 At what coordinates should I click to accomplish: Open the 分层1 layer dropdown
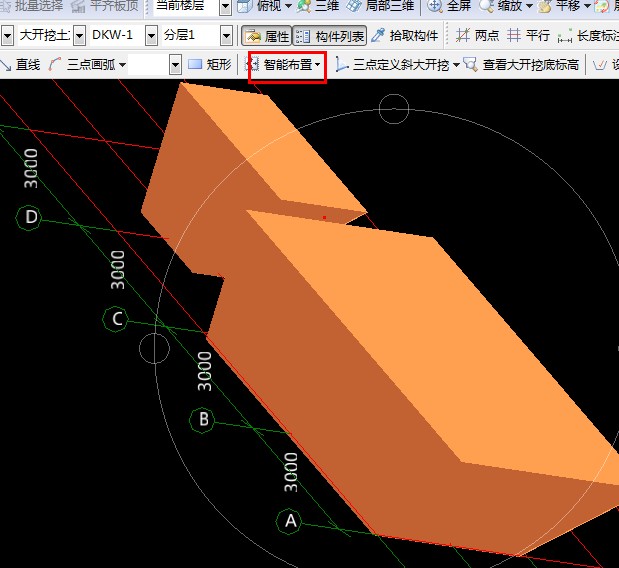226,36
